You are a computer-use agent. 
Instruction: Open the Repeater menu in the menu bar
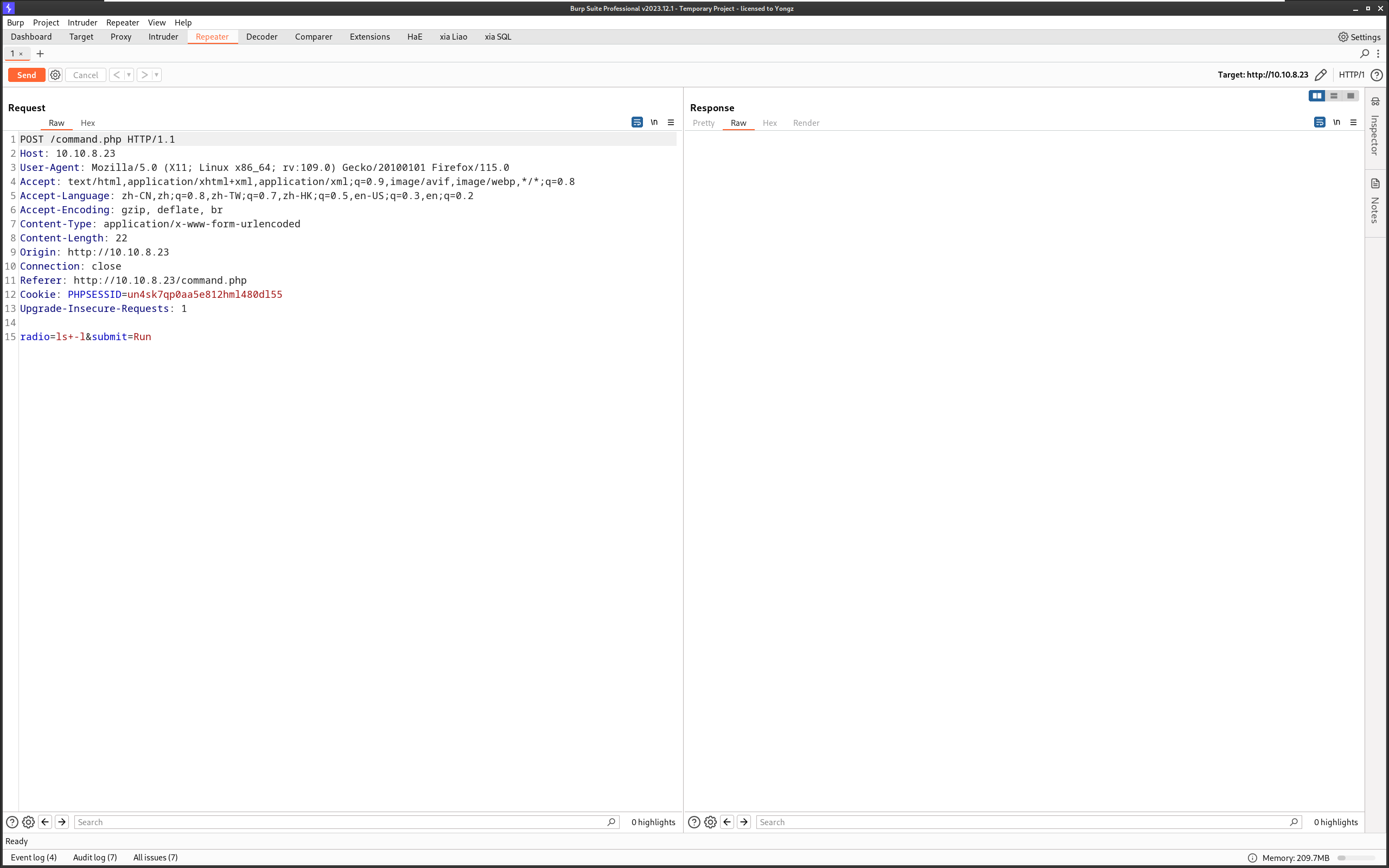123,22
